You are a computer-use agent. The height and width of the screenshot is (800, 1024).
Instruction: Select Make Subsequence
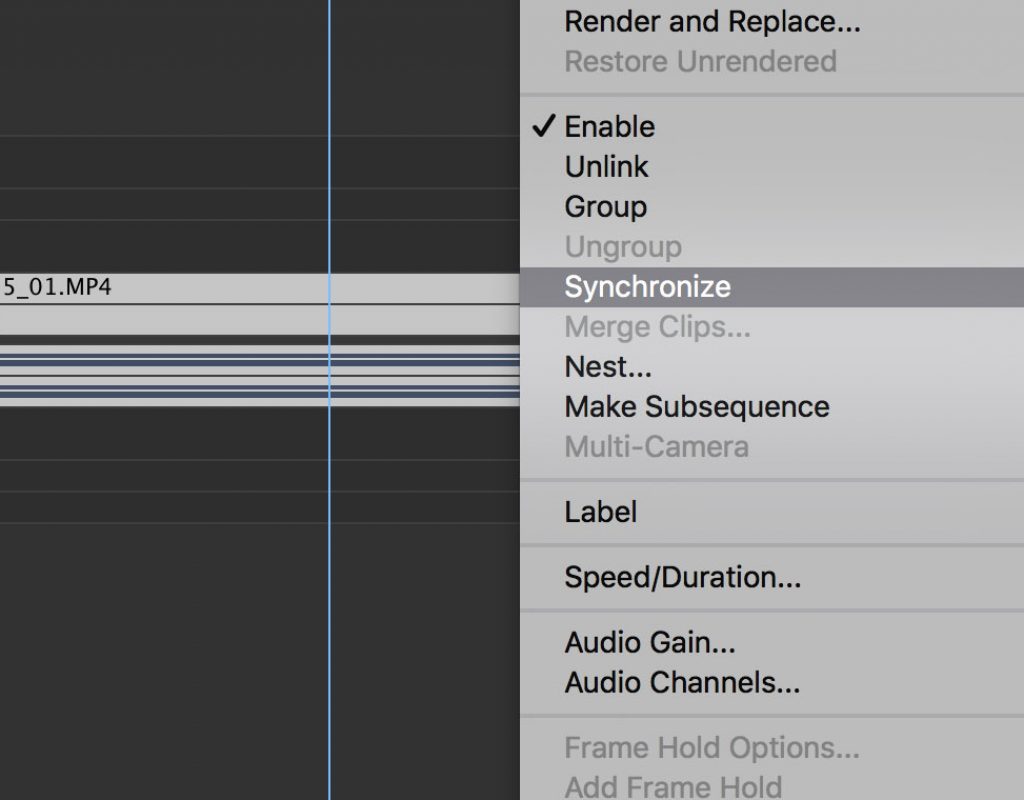tap(696, 407)
